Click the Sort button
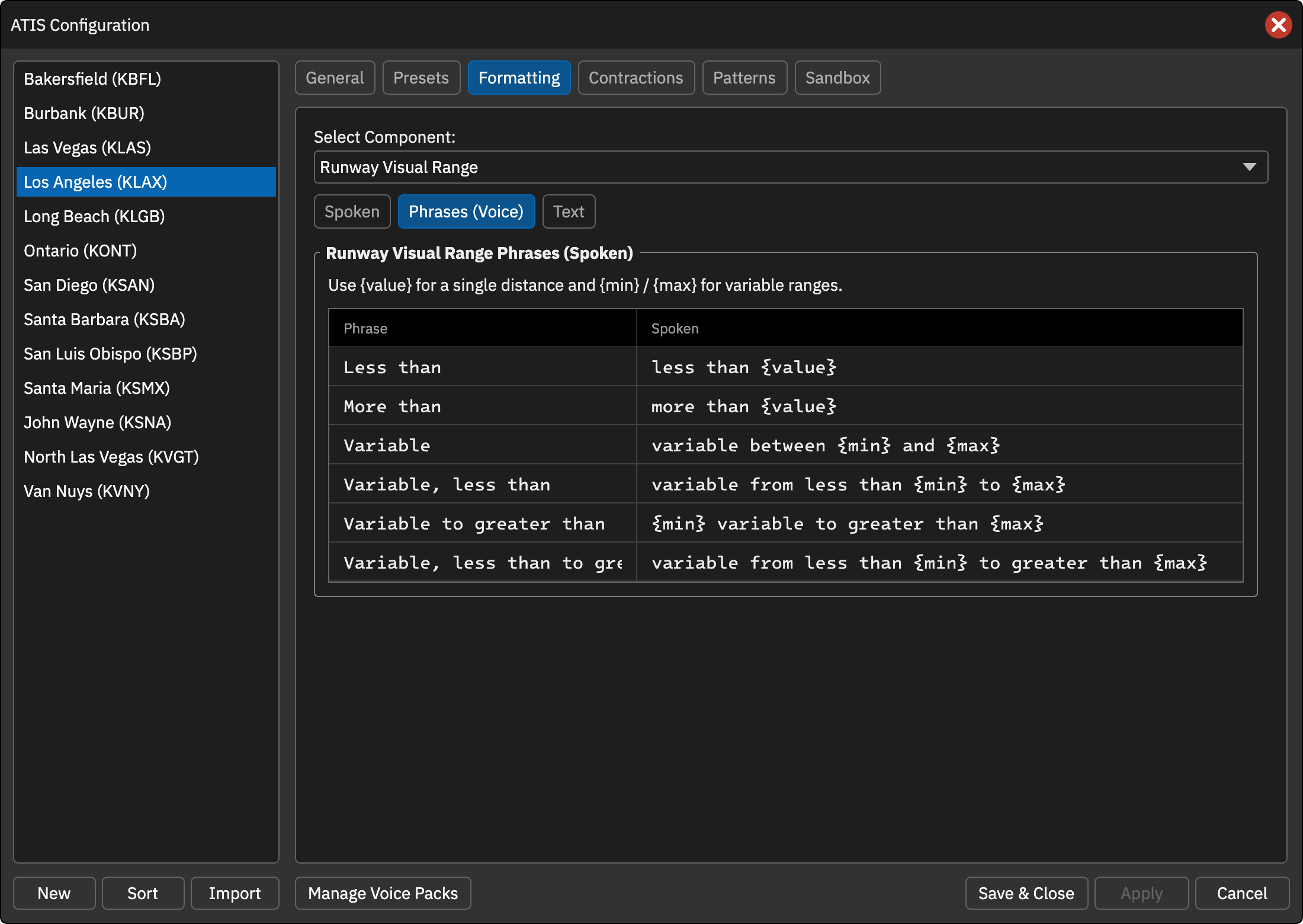 click(x=143, y=893)
